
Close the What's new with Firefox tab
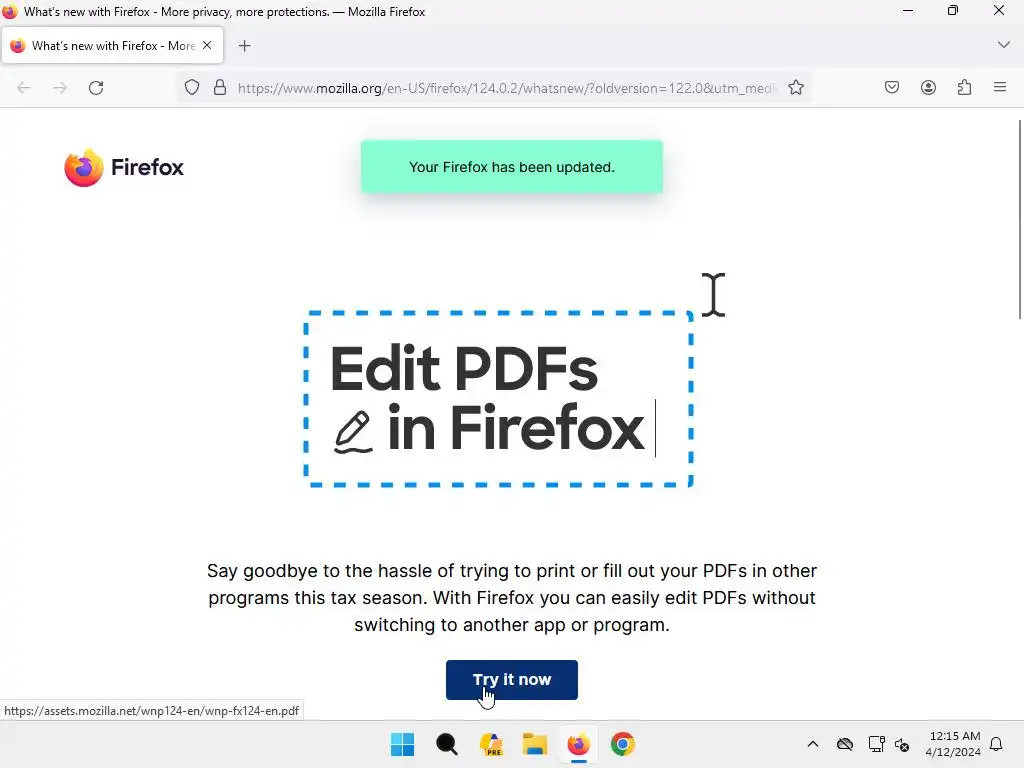pos(207,45)
